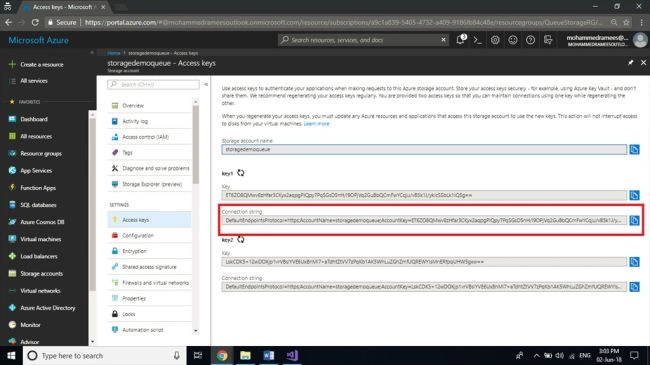Clear the portal search box
650x365 pixels.
click(443, 40)
